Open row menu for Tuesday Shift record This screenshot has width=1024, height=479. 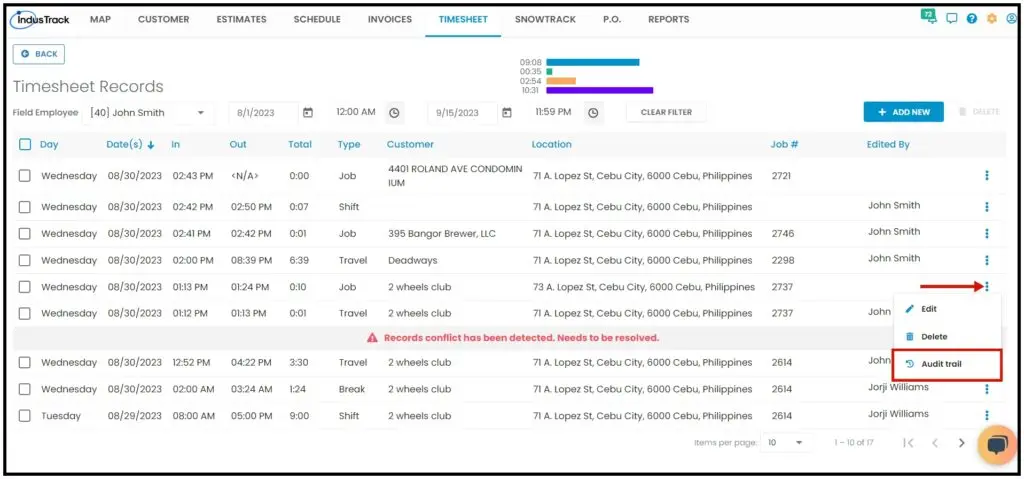[987, 416]
